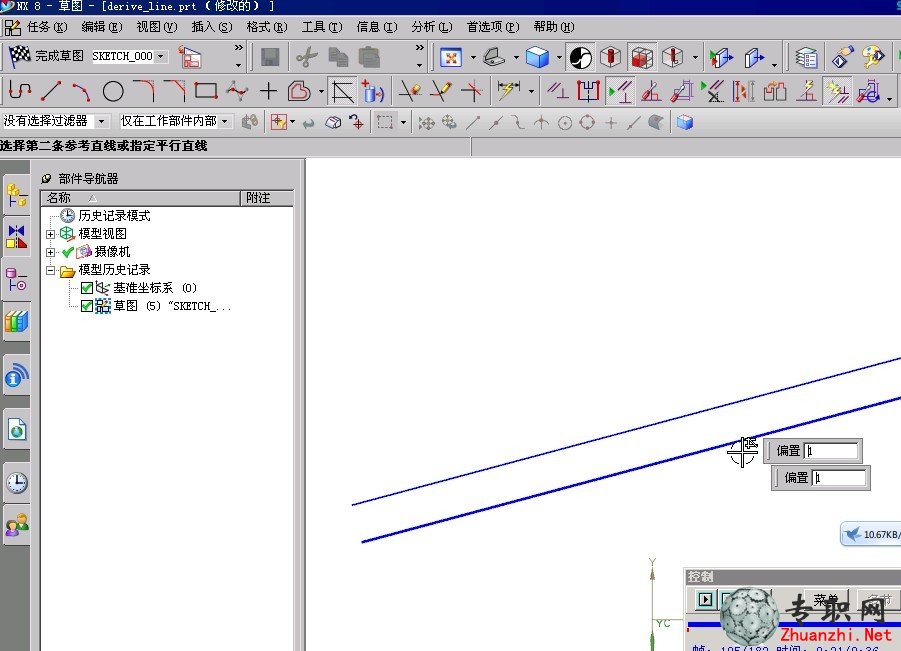Viewport: 901px width, 651px height.
Task: Open the Constraint Navigator sidebar tab
Action: tap(17, 236)
